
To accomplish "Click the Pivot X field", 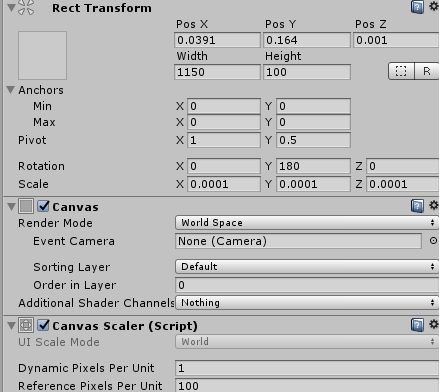I will 224,140.
